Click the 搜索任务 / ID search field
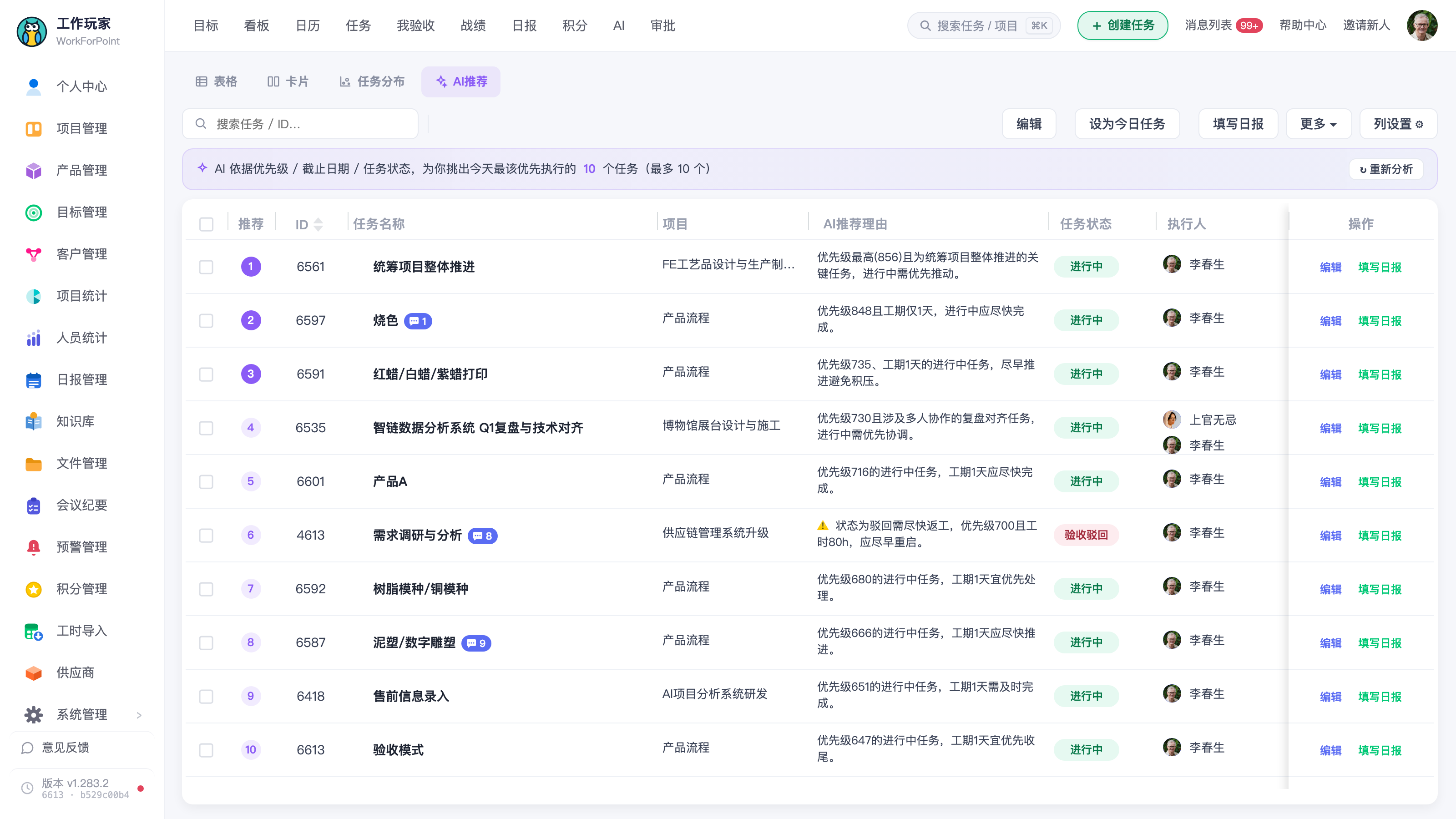Image resolution: width=1456 pixels, height=819 pixels. pos(300,124)
